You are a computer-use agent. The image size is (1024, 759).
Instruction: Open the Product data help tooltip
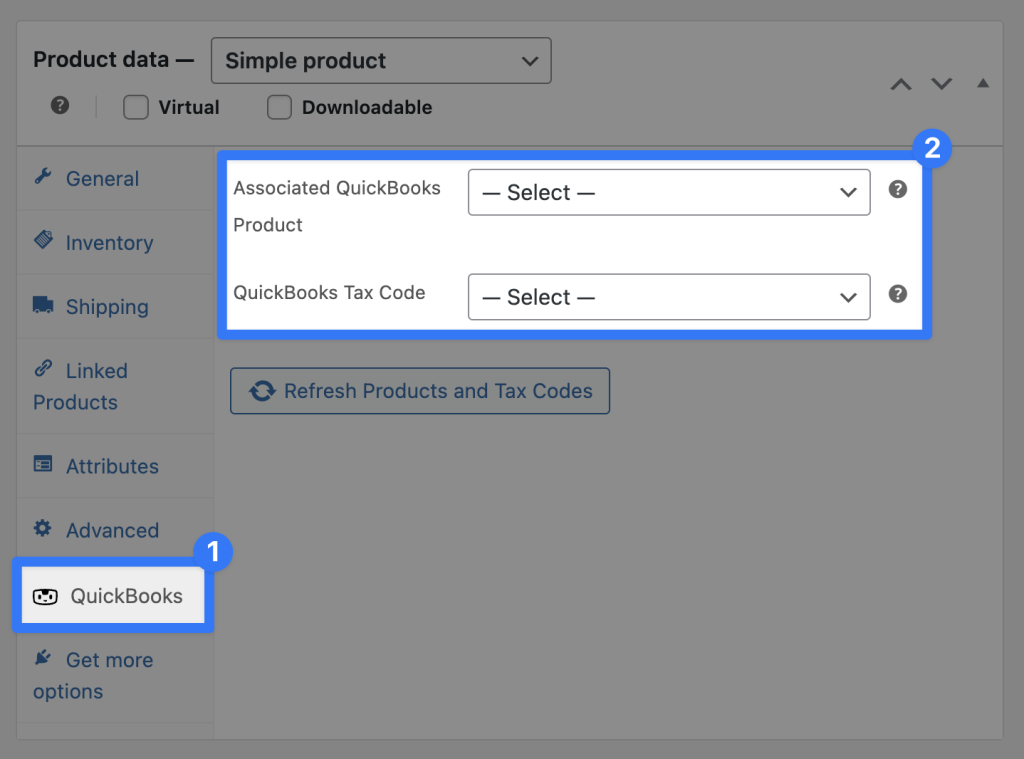pyautogui.click(x=59, y=107)
